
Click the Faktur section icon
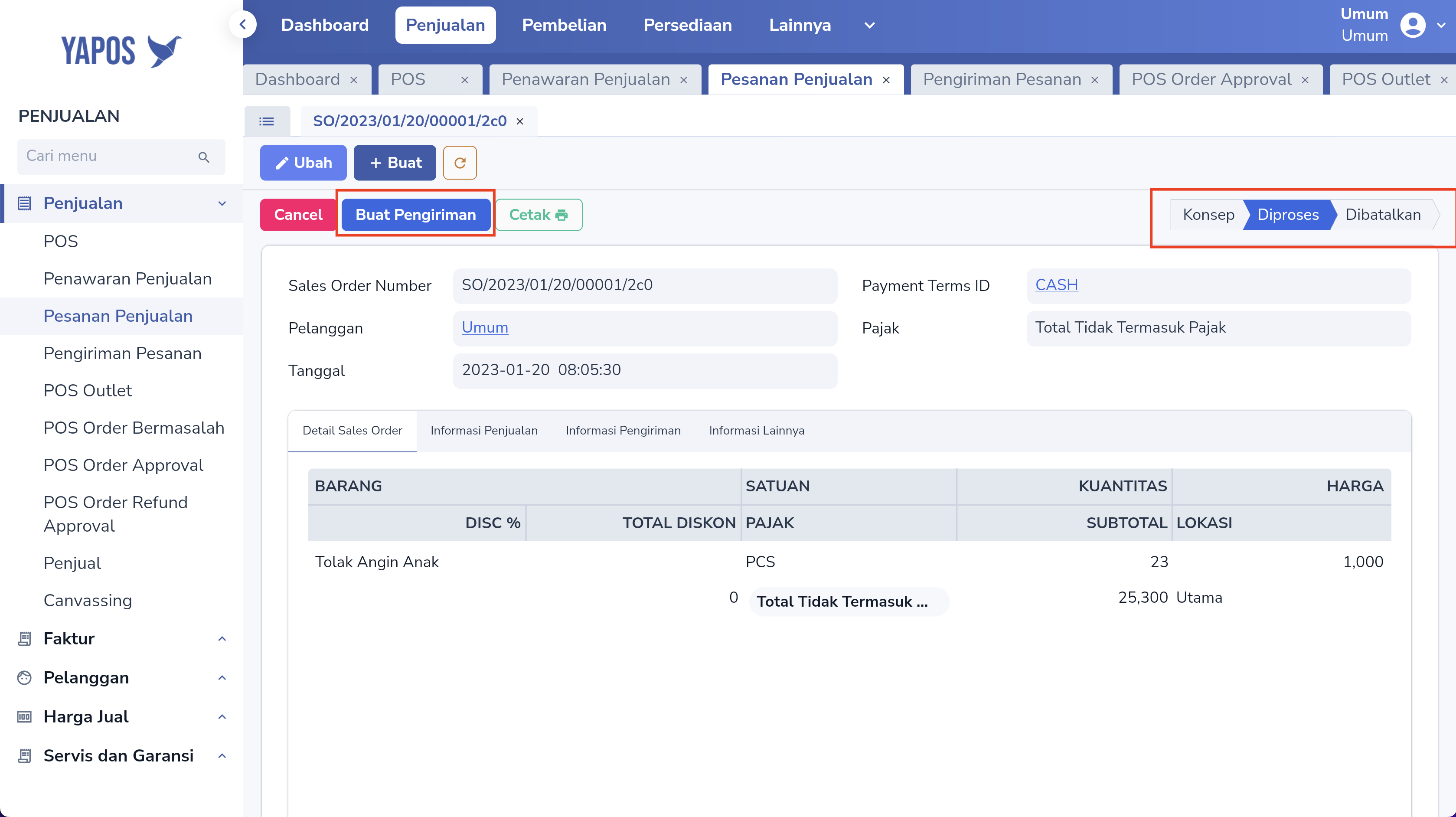pos(24,638)
